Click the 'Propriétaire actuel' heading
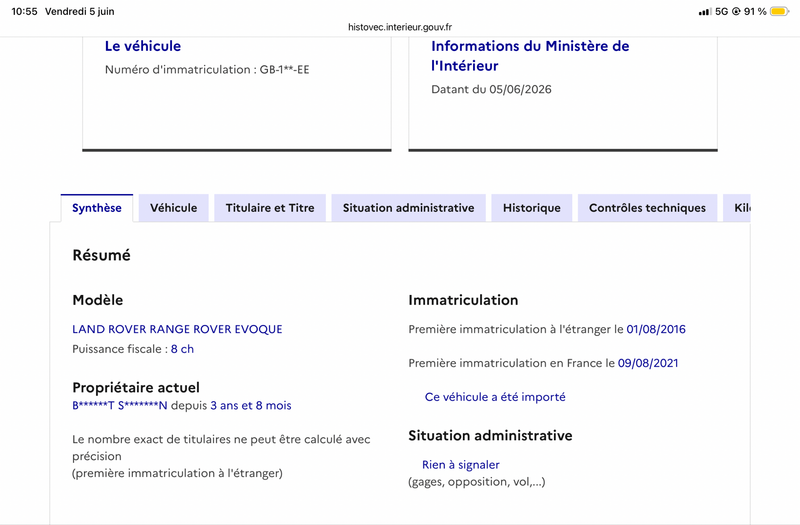This screenshot has width=800, height=525. point(136,388)
